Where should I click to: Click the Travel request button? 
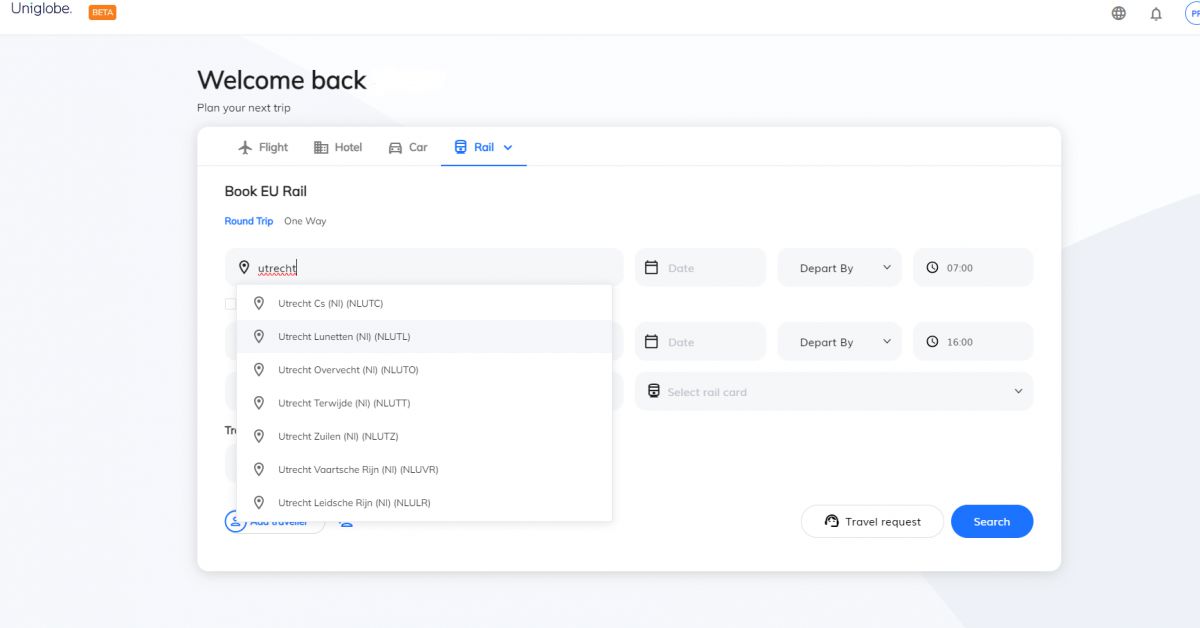(x=872, y=522)
